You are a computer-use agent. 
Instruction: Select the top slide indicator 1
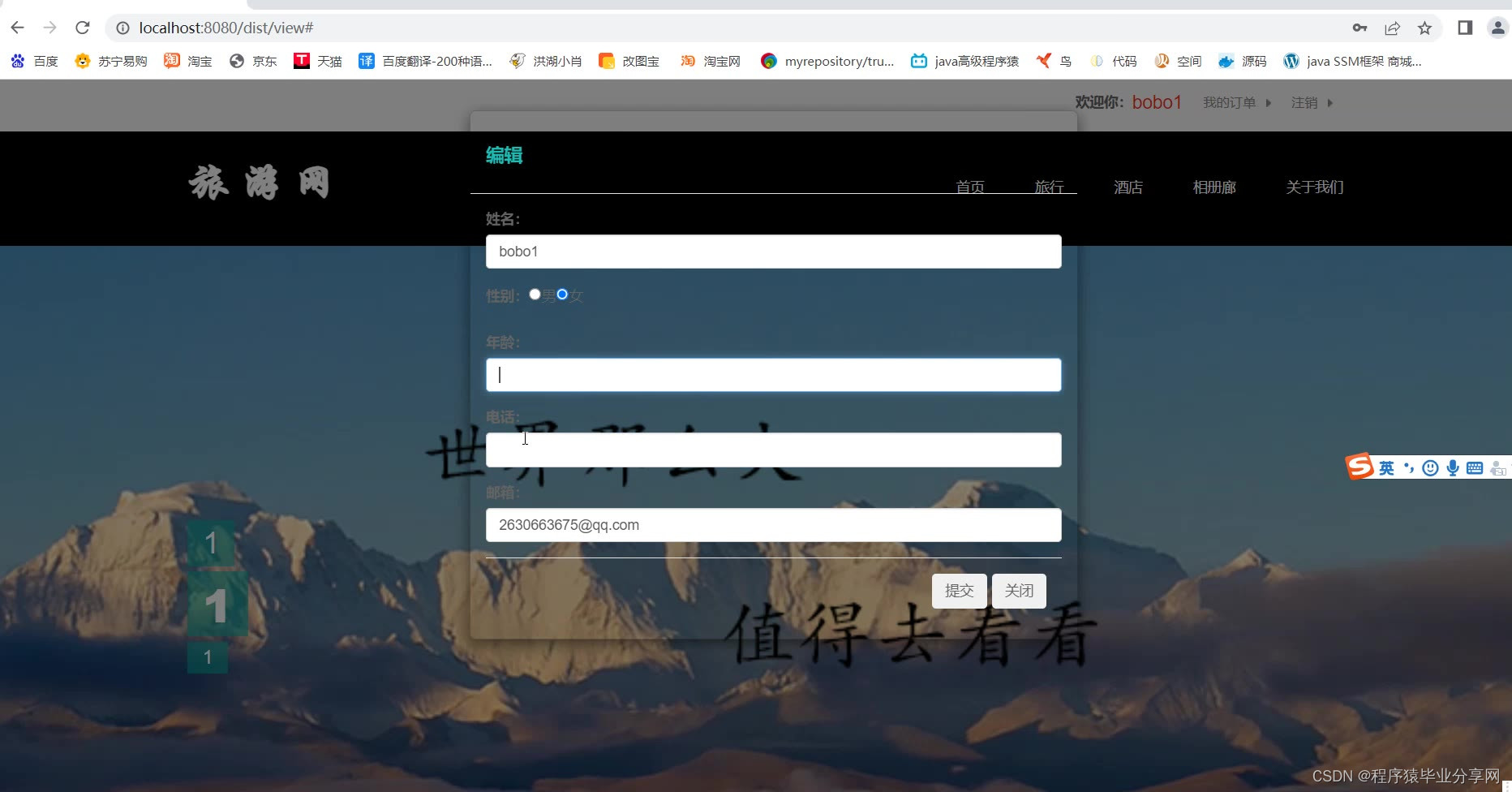pos(211,542)
